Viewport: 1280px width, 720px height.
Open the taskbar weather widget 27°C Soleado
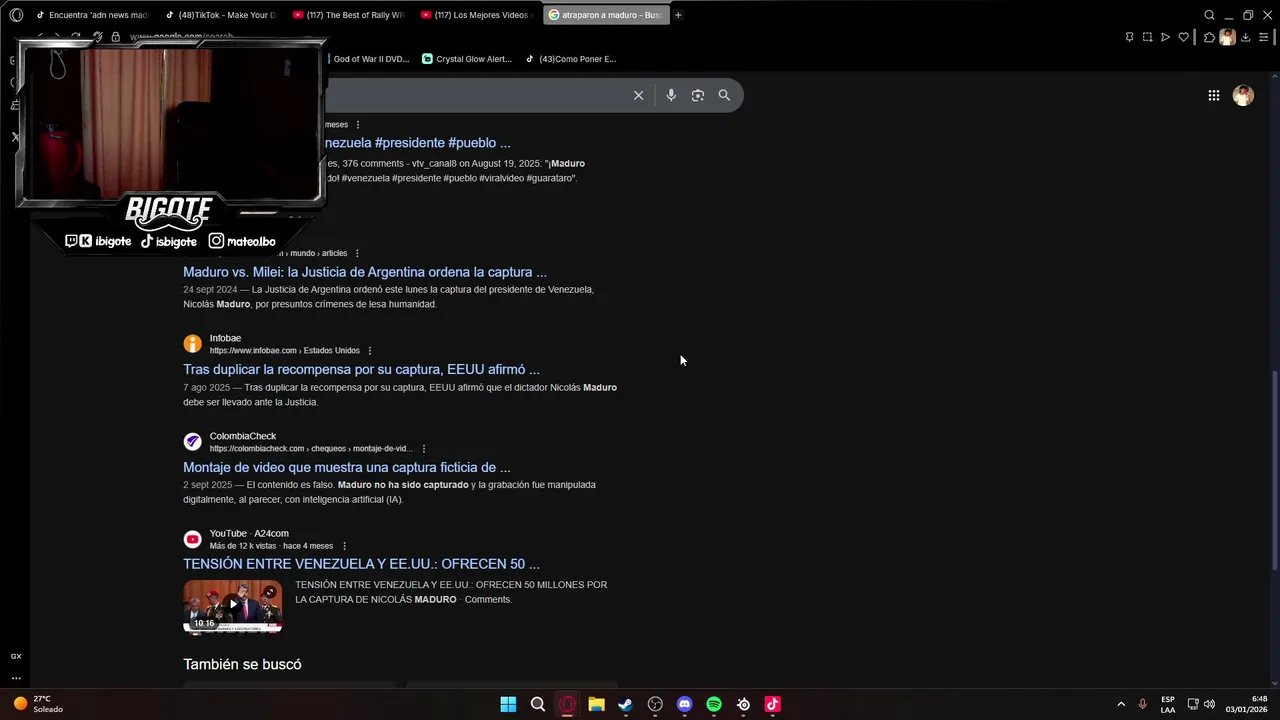point(38,704)
